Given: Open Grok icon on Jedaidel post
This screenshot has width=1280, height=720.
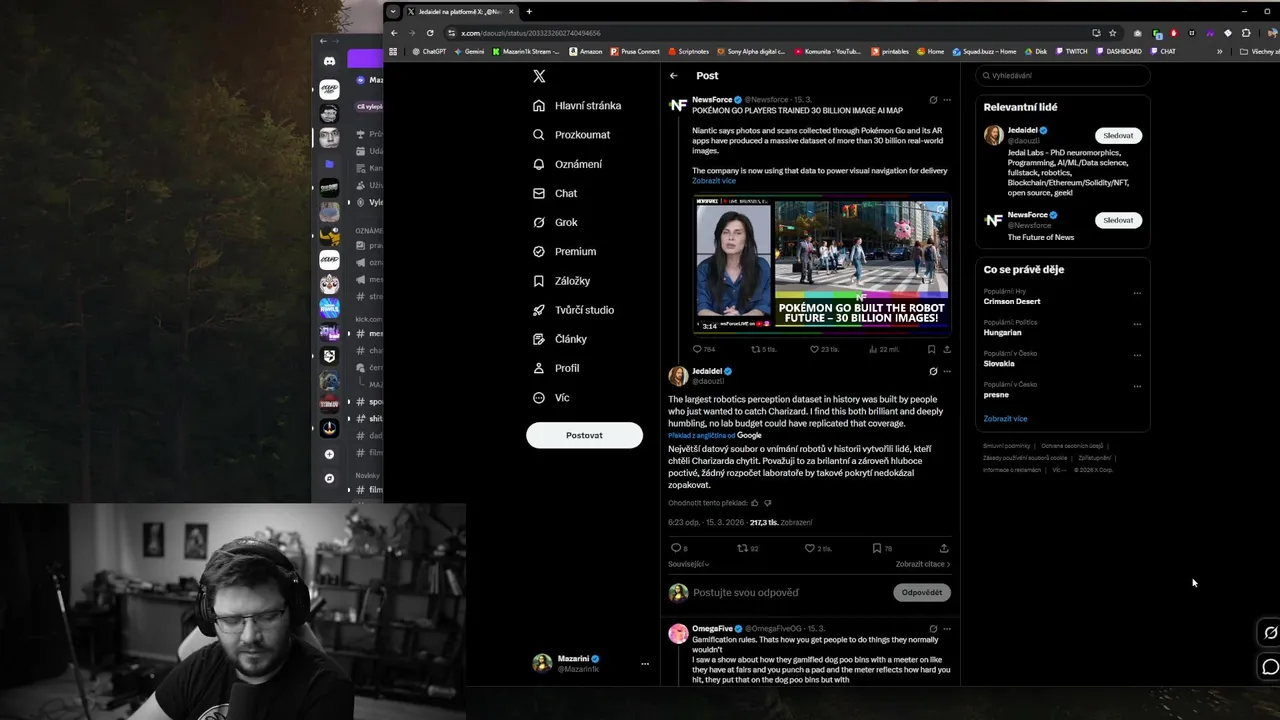Looking at the screenshot, I should coord(933,371).
